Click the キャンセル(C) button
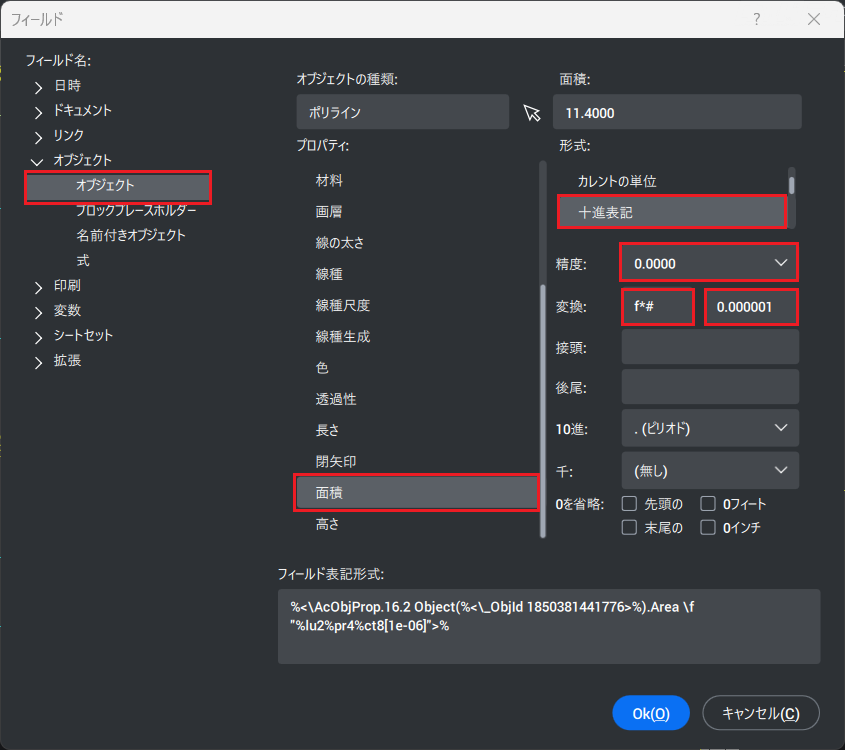The height and width of the screenshot is (750, 845). point(761,713)
